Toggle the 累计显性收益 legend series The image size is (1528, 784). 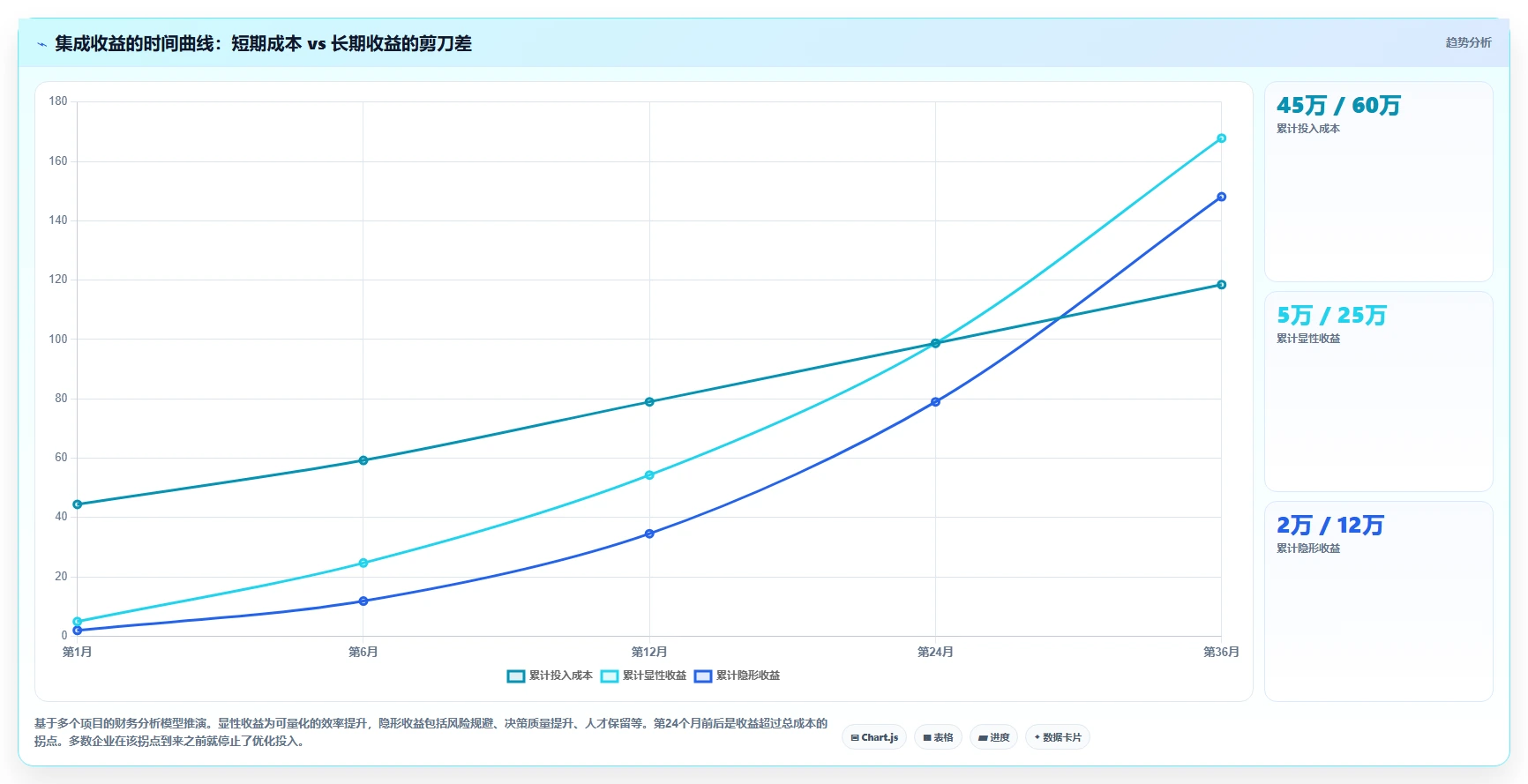click(643, 676)
